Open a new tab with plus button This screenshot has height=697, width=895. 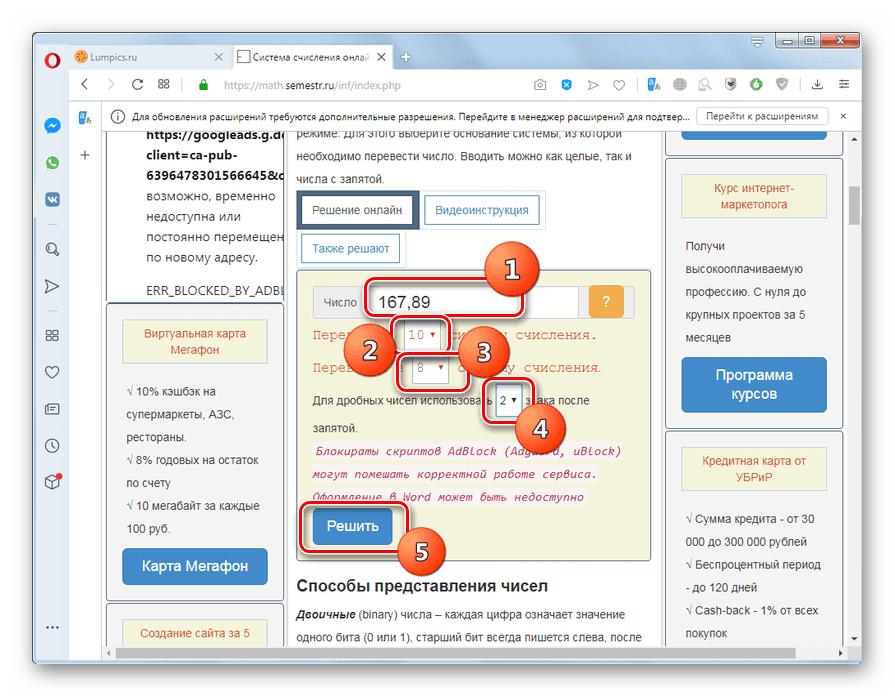406,57
